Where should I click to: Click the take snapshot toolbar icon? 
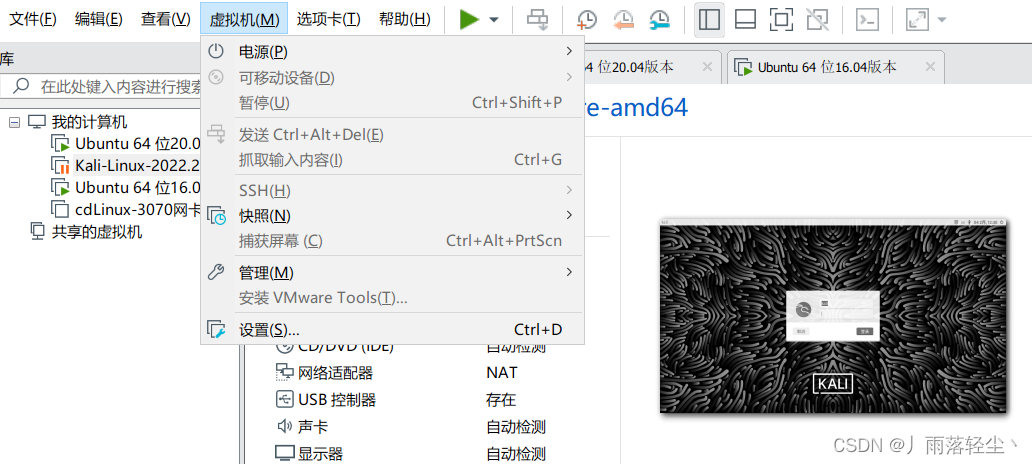coord(586,20)
